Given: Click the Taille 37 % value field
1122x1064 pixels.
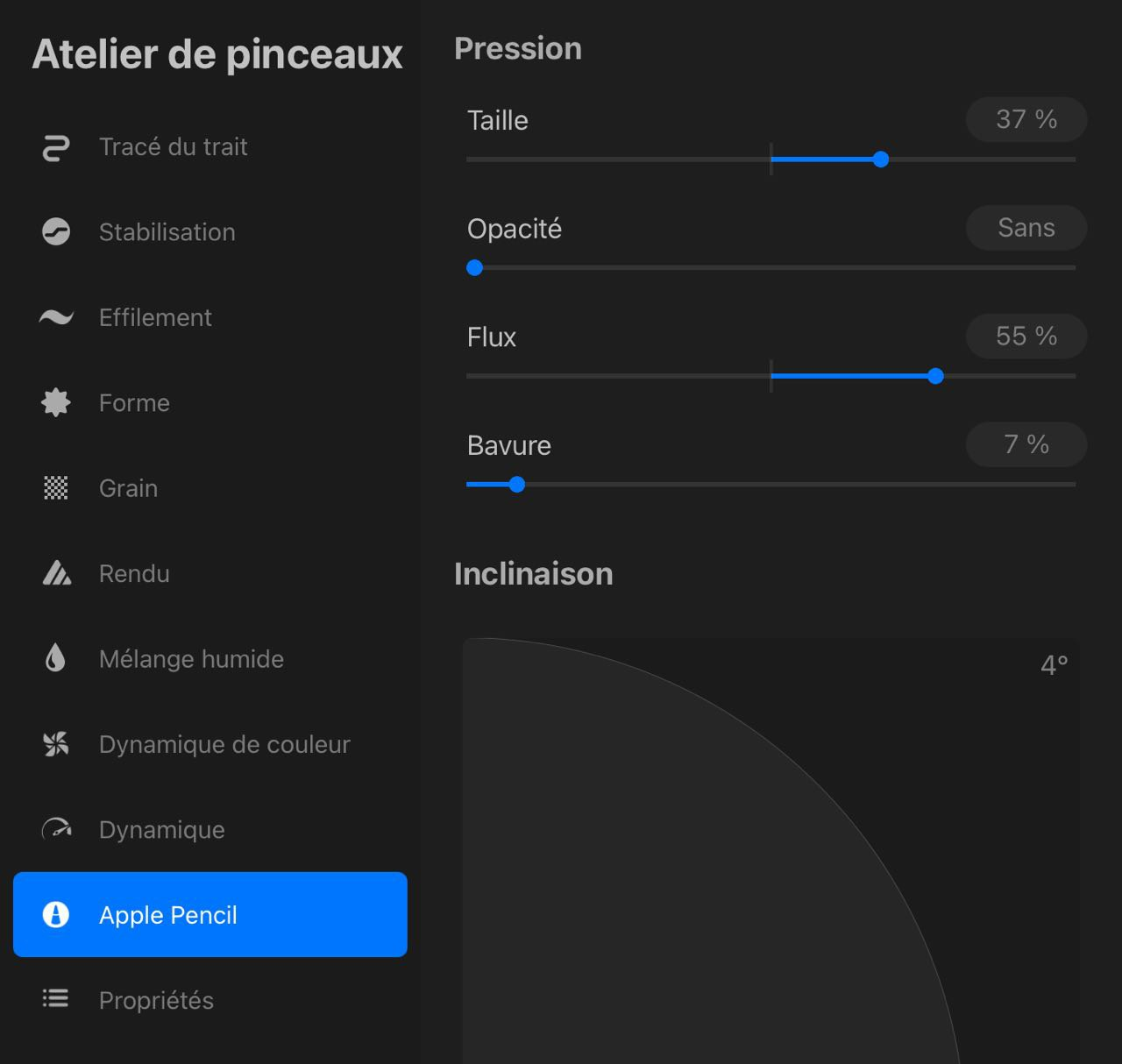Looking at the screenshot, I should [x=1026, y=119].
